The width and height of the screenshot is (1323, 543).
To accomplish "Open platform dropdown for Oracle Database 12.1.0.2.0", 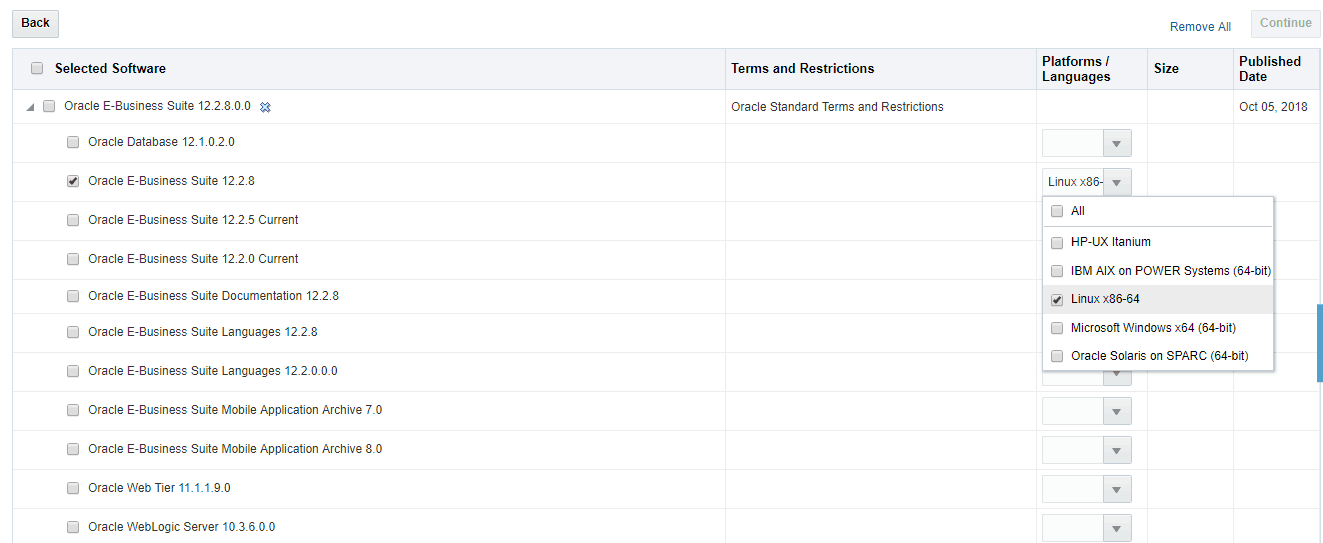I will (1117, 143).
